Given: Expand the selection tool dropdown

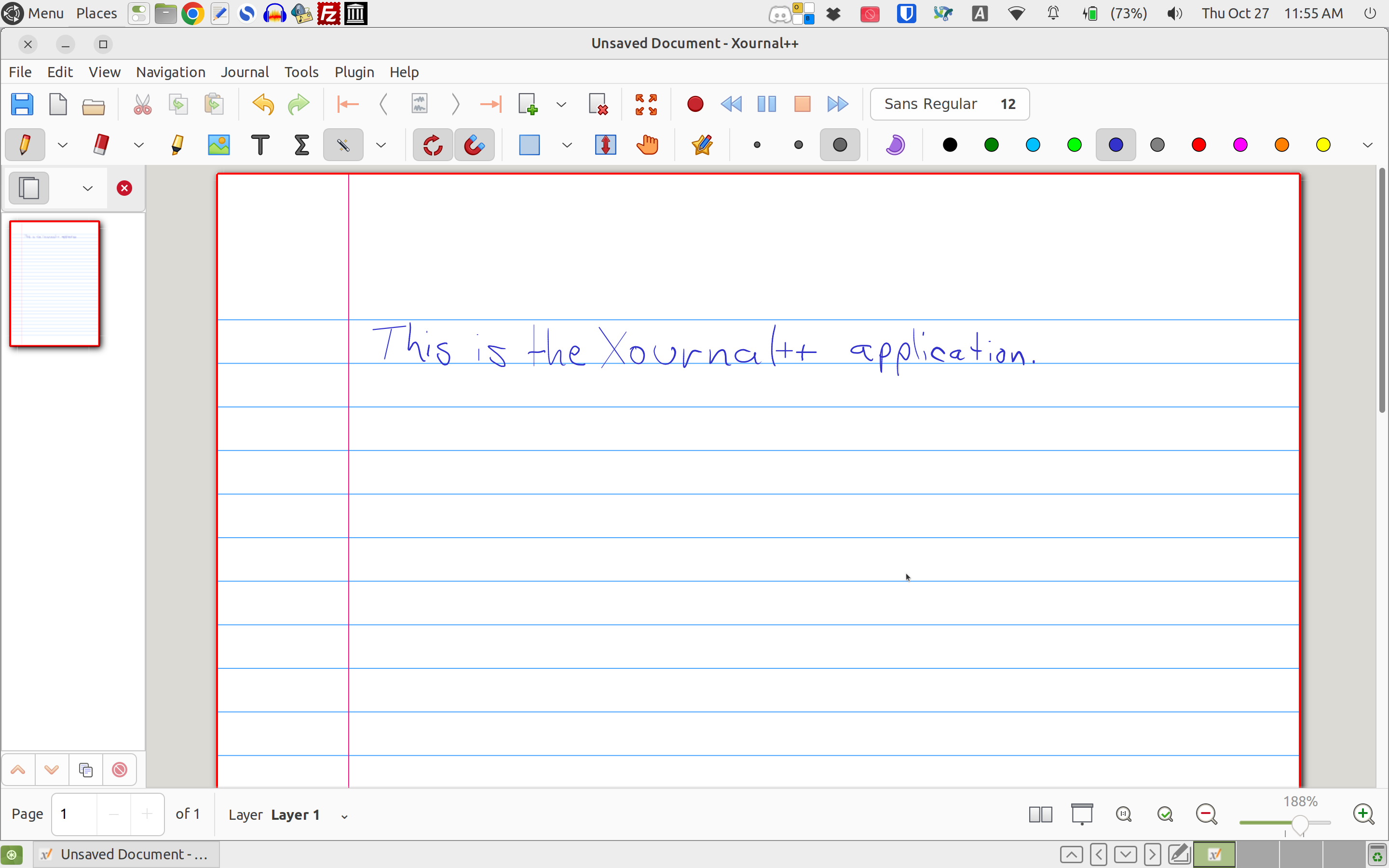Looking at the screenshot, I should point(567,145).
